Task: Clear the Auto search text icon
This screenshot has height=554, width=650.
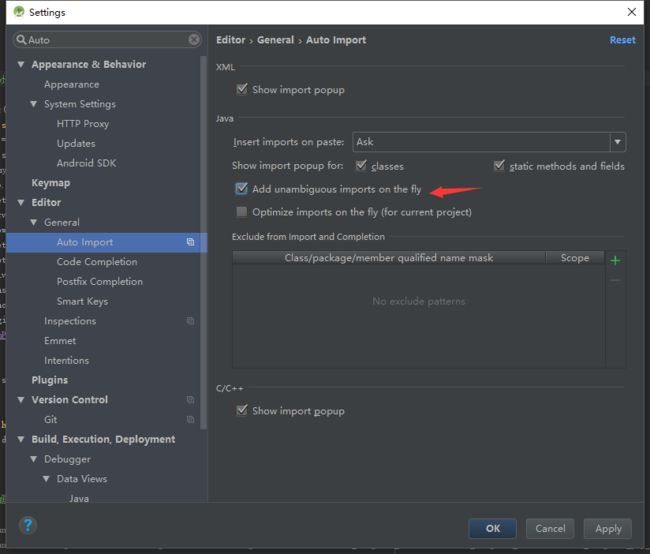Action: click(x=194, y=40)
